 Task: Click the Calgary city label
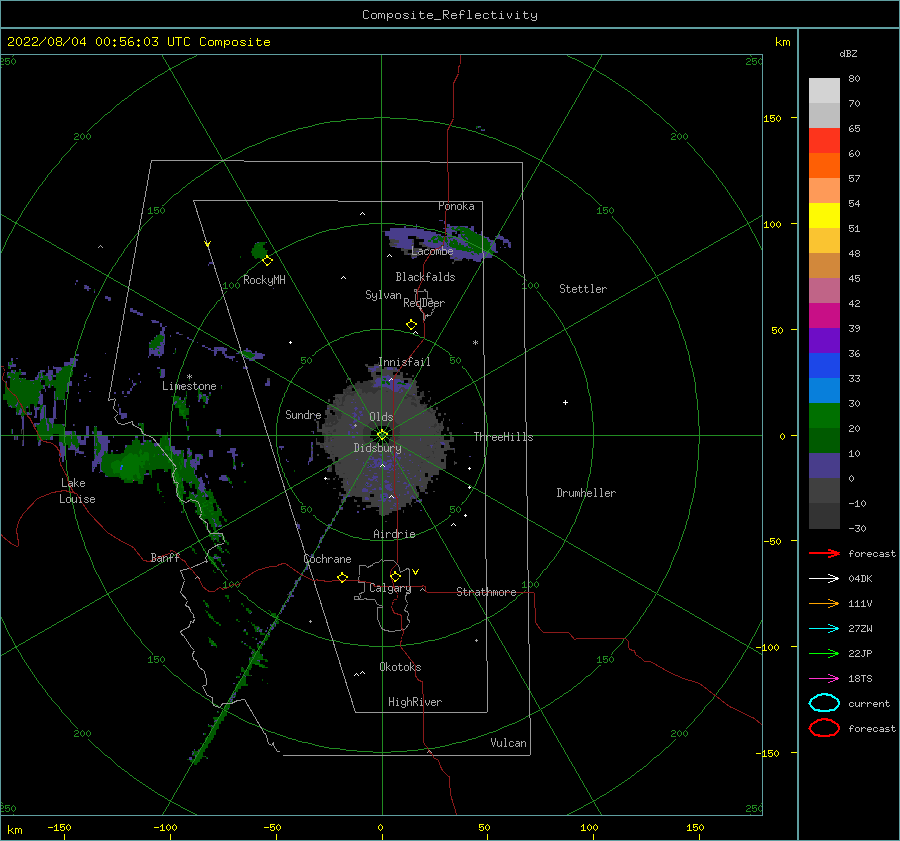390,588
